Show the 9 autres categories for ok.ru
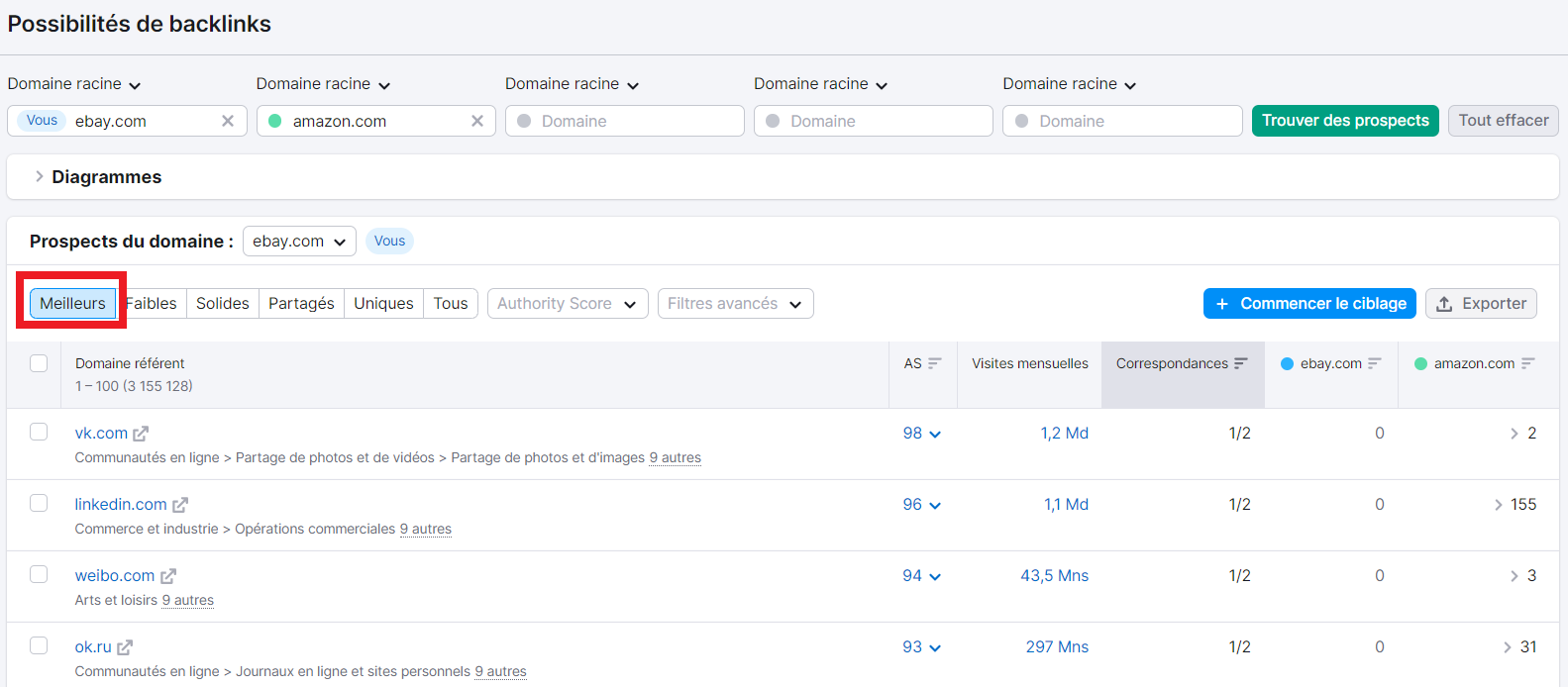1568x687 pixels. 501,671
